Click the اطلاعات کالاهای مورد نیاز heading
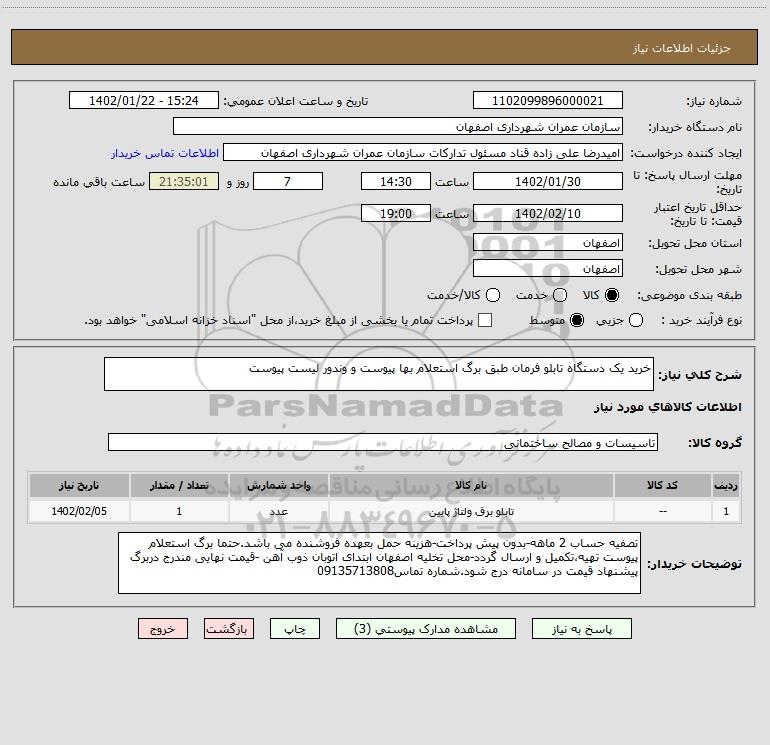The width and height of the screenshot is (770, 745). click(668, 407)
